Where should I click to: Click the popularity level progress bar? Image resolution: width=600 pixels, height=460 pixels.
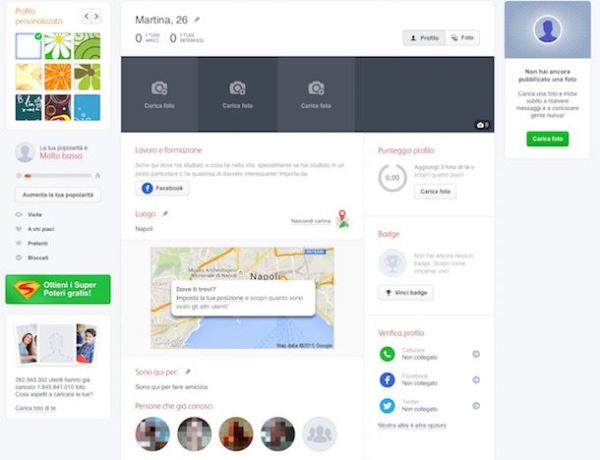click(x=56, y=175)
